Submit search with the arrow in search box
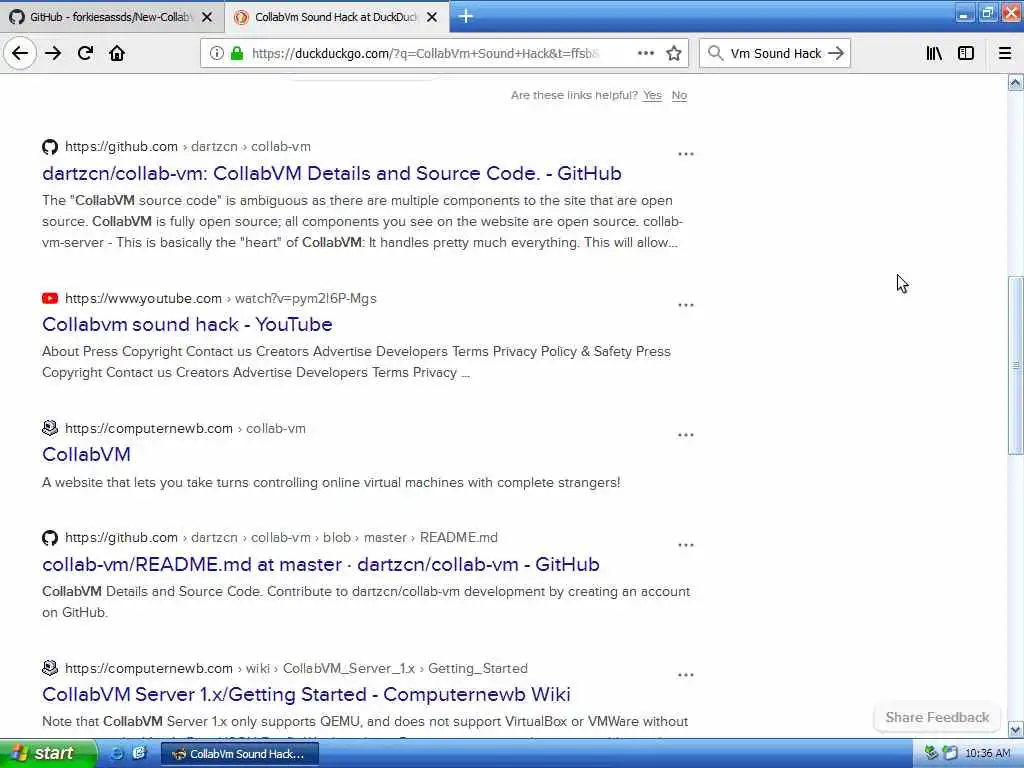This screenshot has height=768, width=1024. [x=835, y=54]
